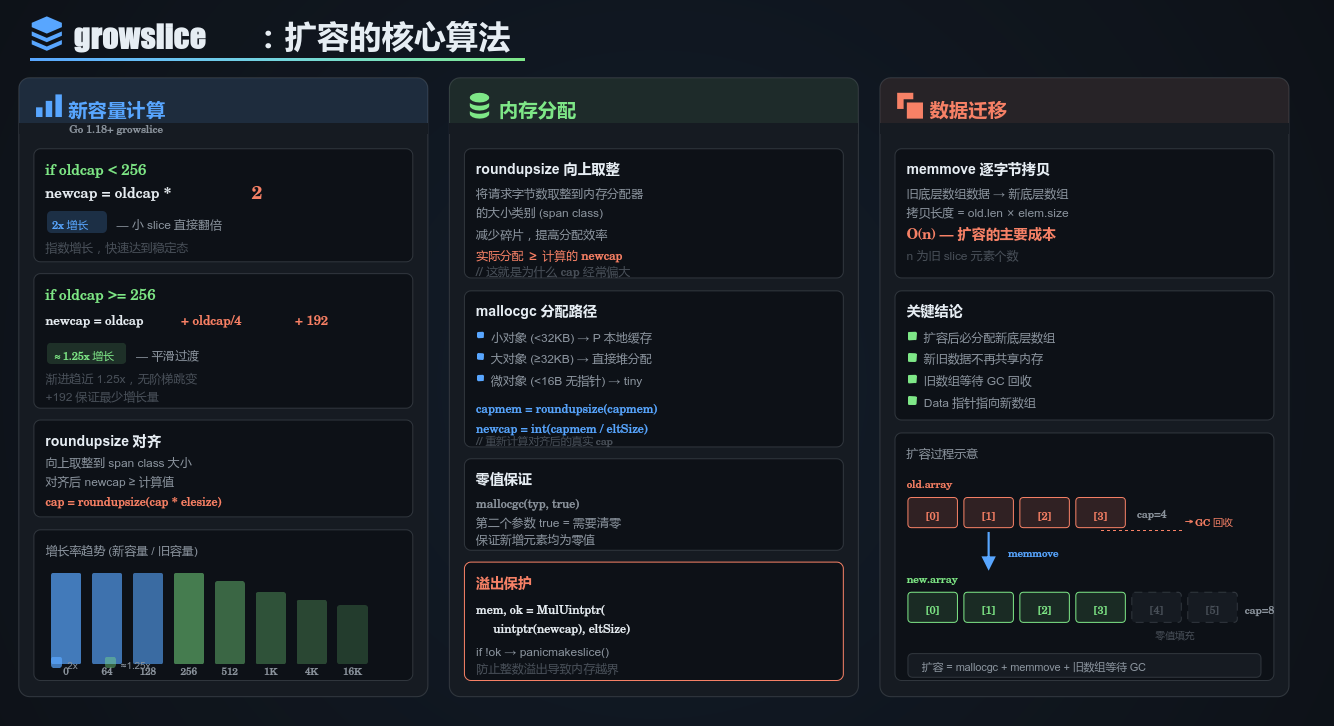Click the O(n) — 扩容的主要成本 line
The image size is (1334, 726).
coord(981,234)
